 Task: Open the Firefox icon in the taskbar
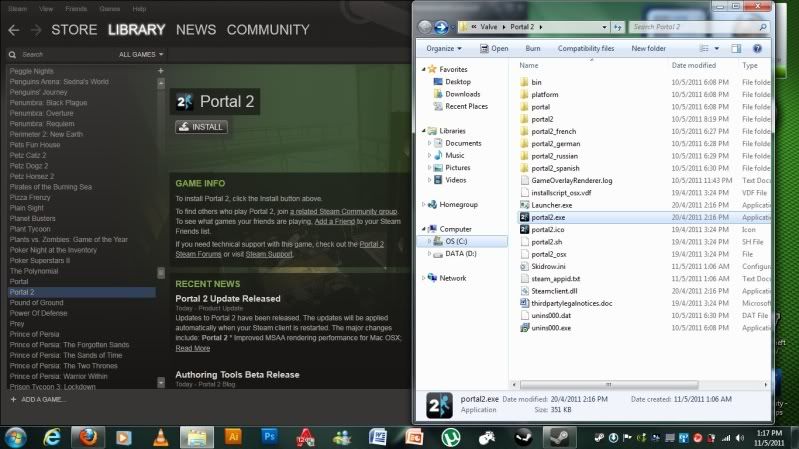(89, 436)
